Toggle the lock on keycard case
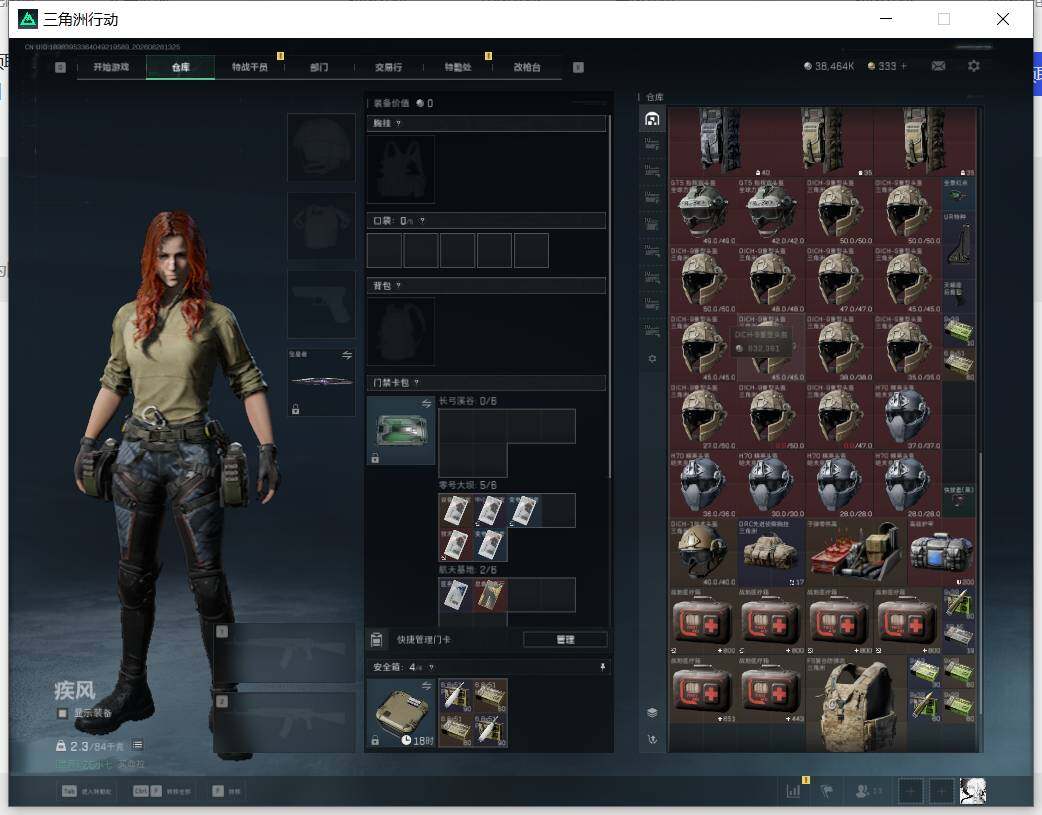Screen dimensions: 1042x815 tap(375, 458)
